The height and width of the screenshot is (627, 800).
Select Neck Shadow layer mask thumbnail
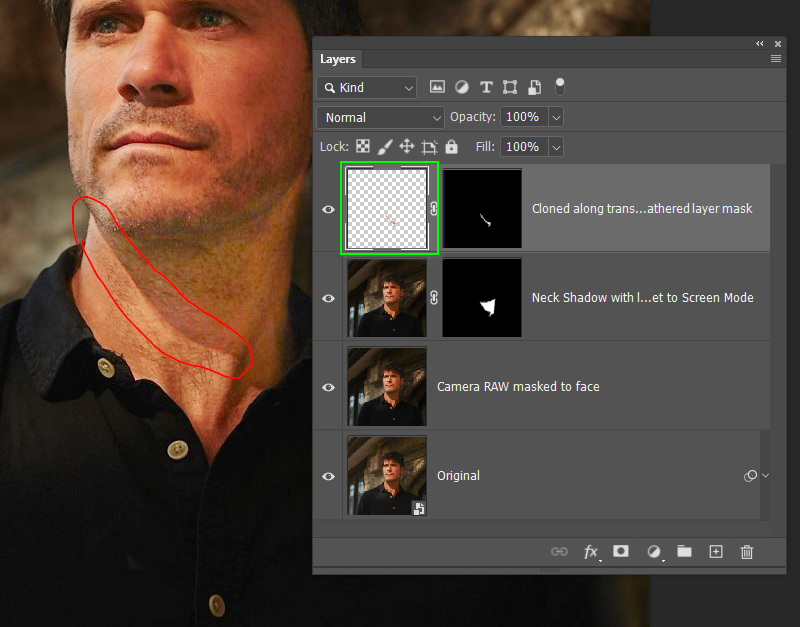pos(482,297)
